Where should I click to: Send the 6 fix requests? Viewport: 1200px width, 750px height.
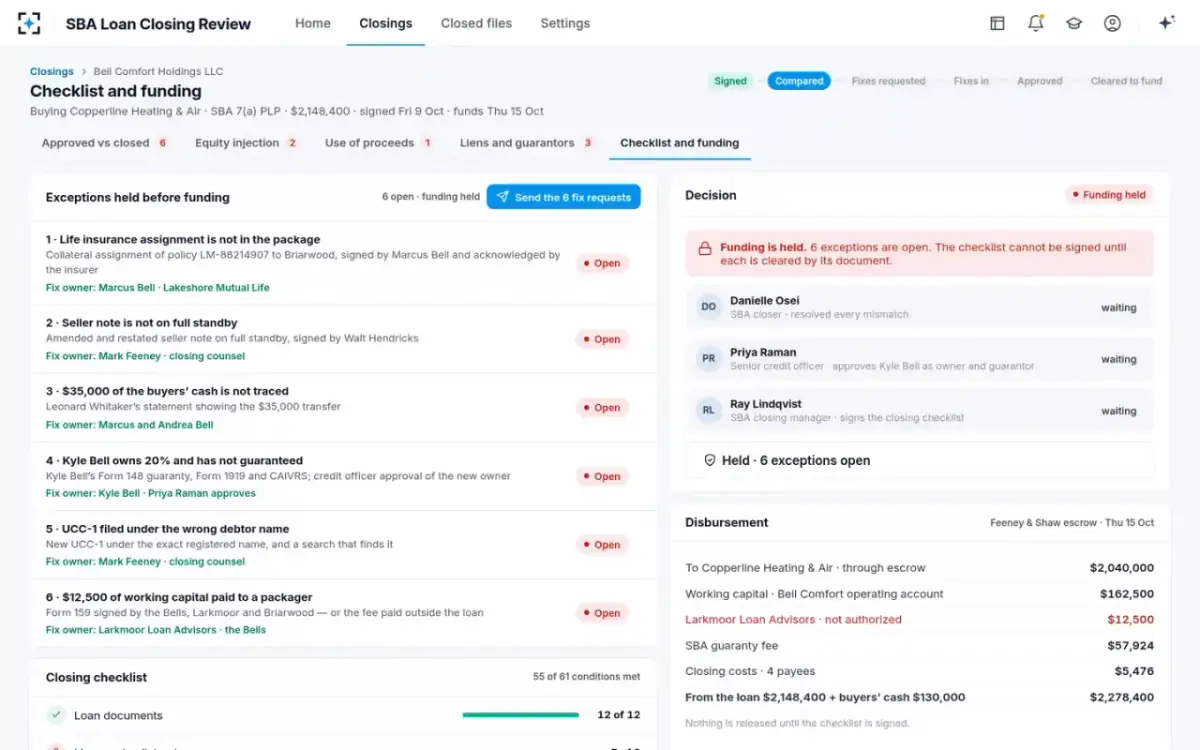pos(564,197)
